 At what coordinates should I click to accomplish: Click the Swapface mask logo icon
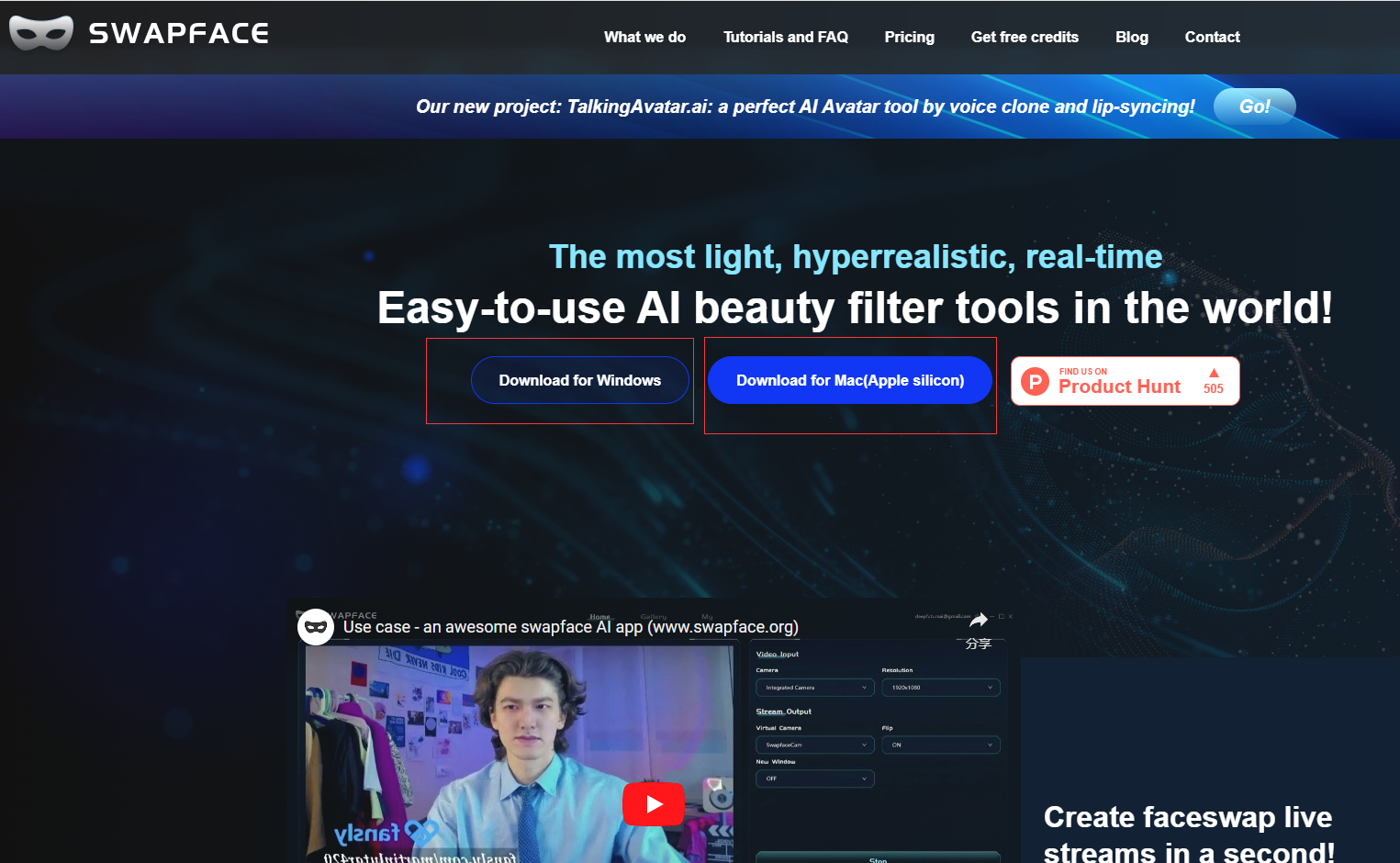pyautogui.click(x=41, y=33)
